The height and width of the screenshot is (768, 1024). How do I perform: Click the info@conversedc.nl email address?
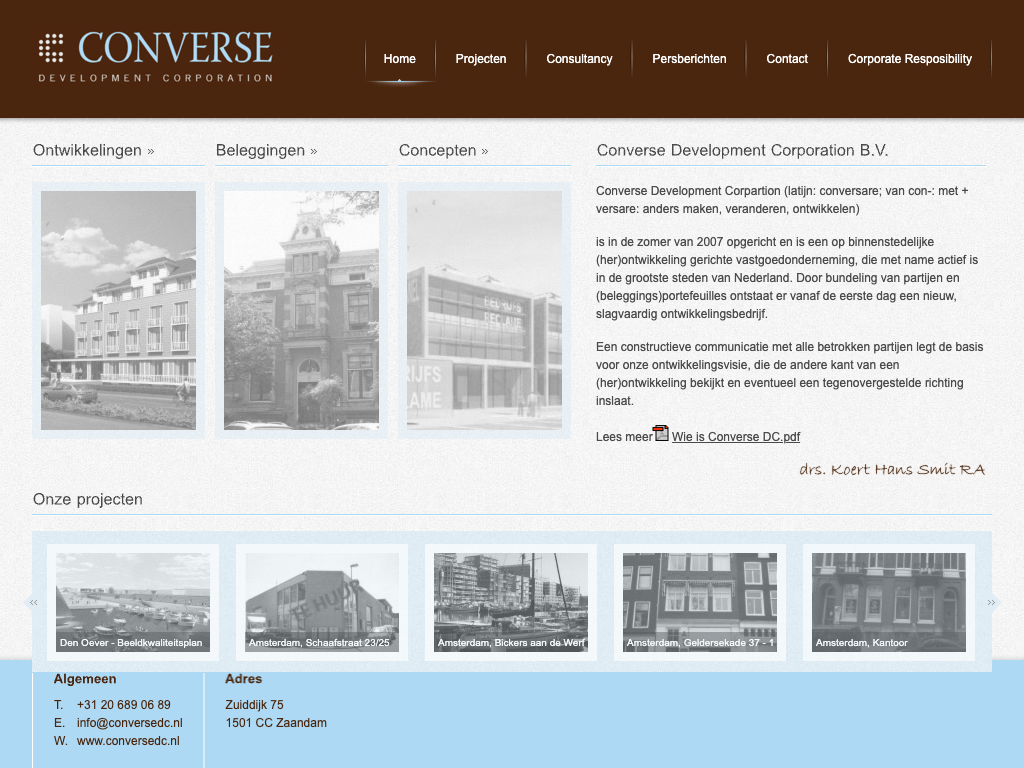point(129,723)
